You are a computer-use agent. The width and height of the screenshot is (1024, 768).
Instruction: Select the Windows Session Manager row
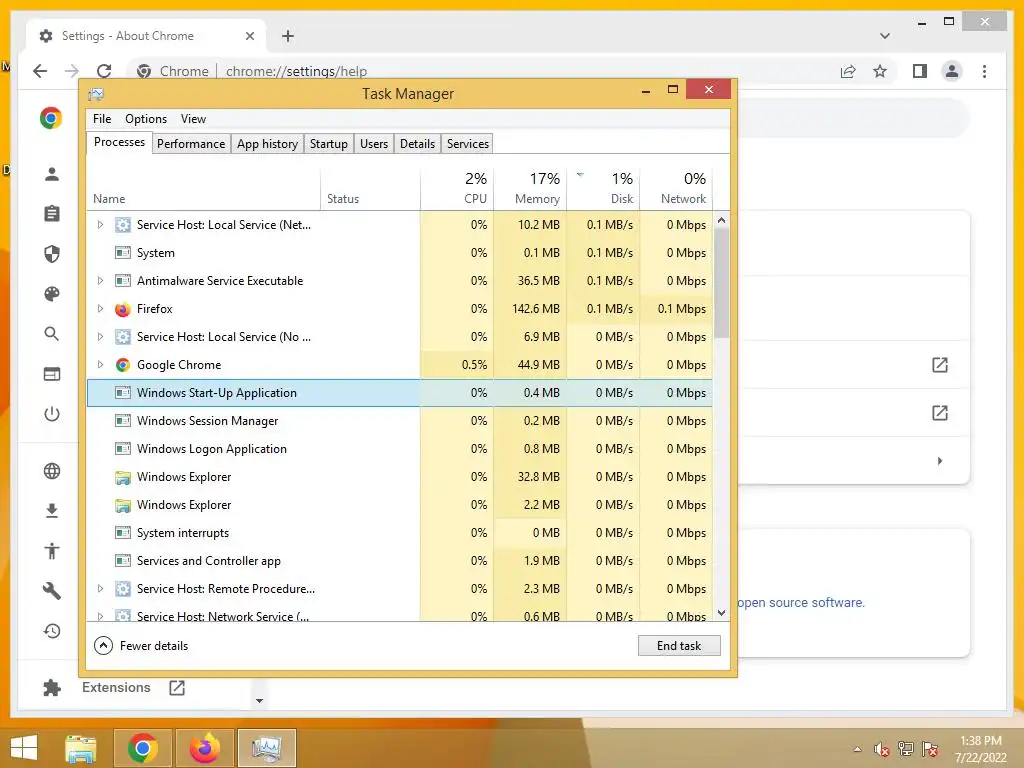click(400, 421)
